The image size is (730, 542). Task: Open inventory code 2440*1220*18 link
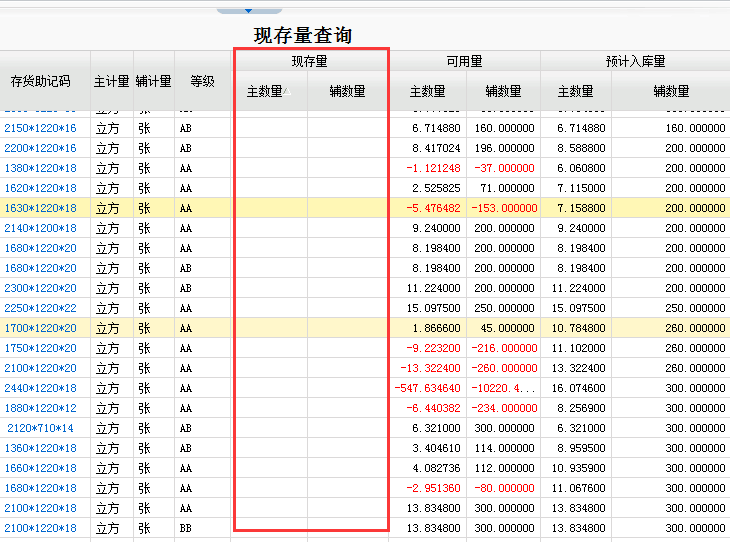point(40,388)
